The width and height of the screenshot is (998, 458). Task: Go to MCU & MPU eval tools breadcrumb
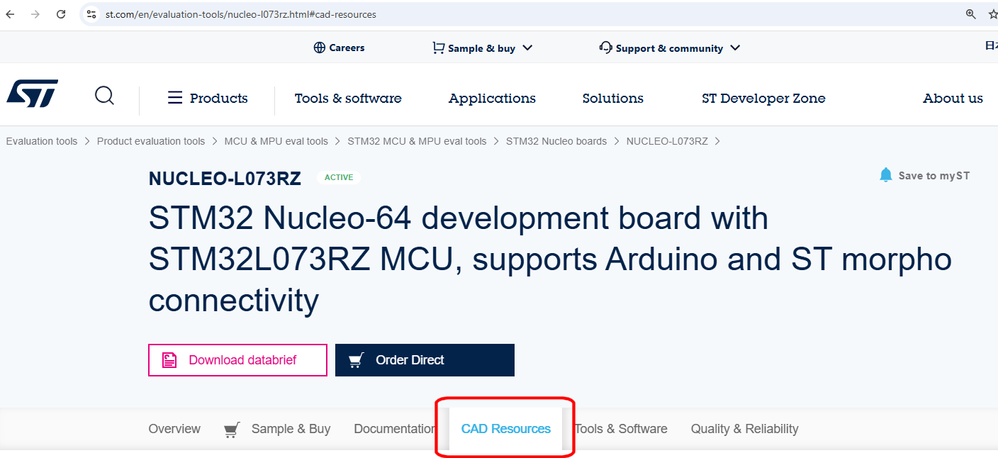point(276,141)
